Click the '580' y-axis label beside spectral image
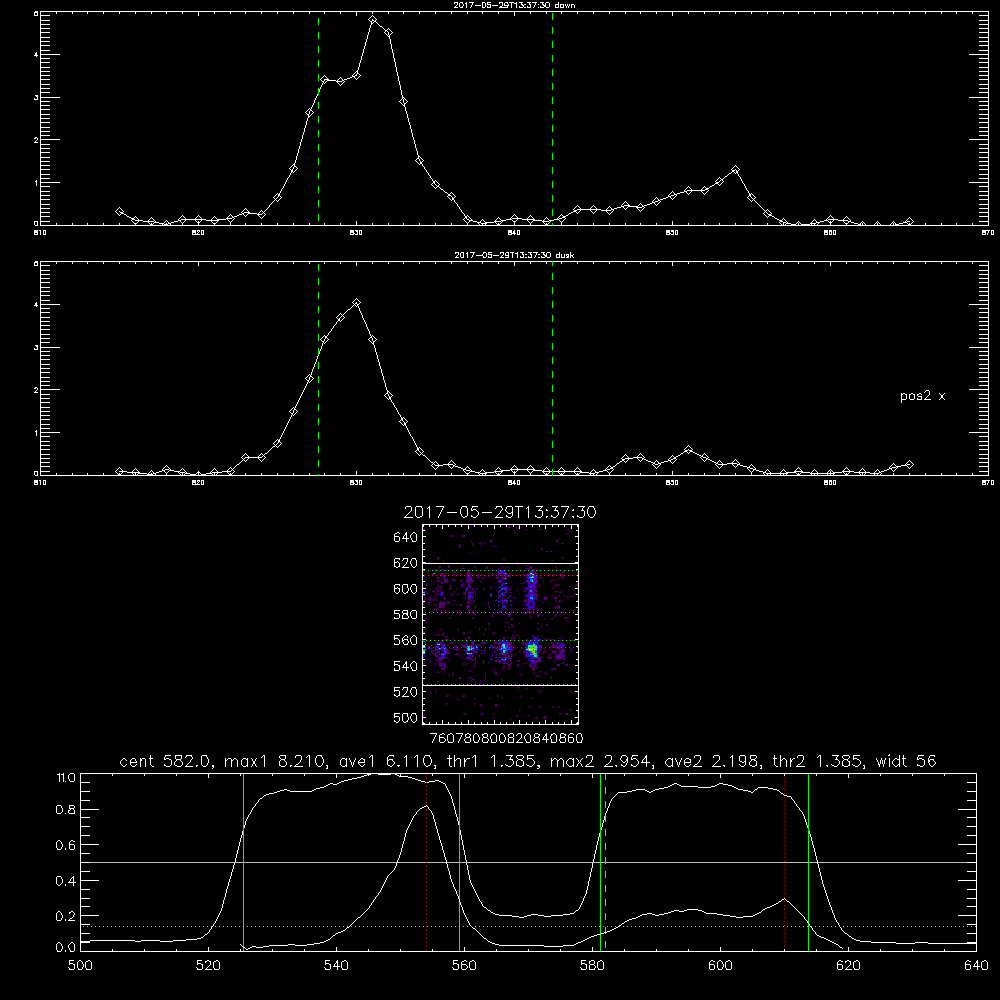The height and width of the screenshot is (1000, 1000). tap(406, 615)
